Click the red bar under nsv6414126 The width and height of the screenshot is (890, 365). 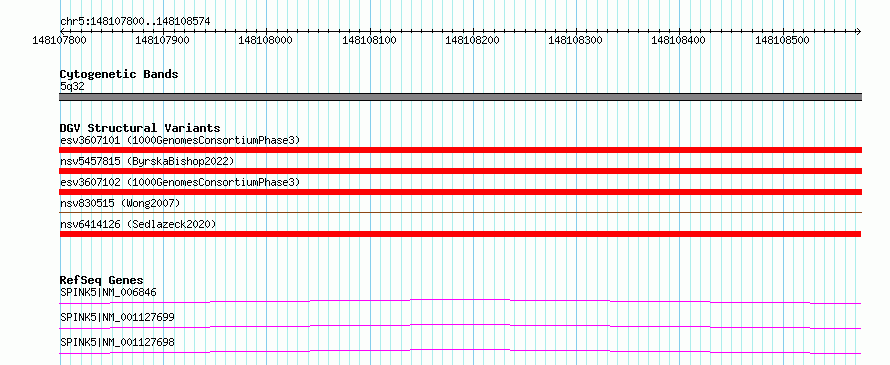coord(460,234)
